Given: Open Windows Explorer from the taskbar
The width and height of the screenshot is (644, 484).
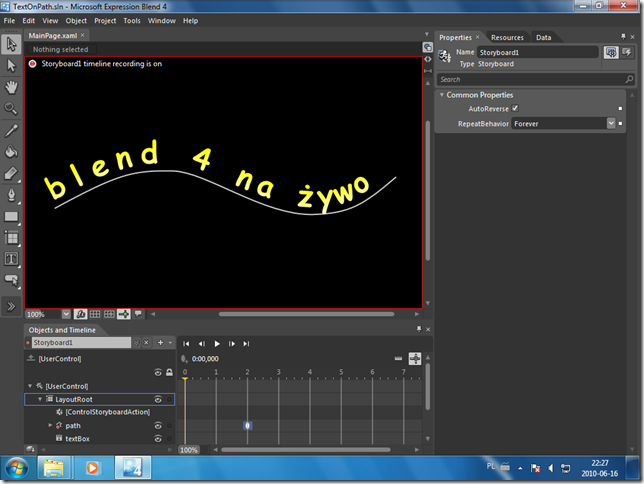Looking at the screenshot, I should 54,468.
